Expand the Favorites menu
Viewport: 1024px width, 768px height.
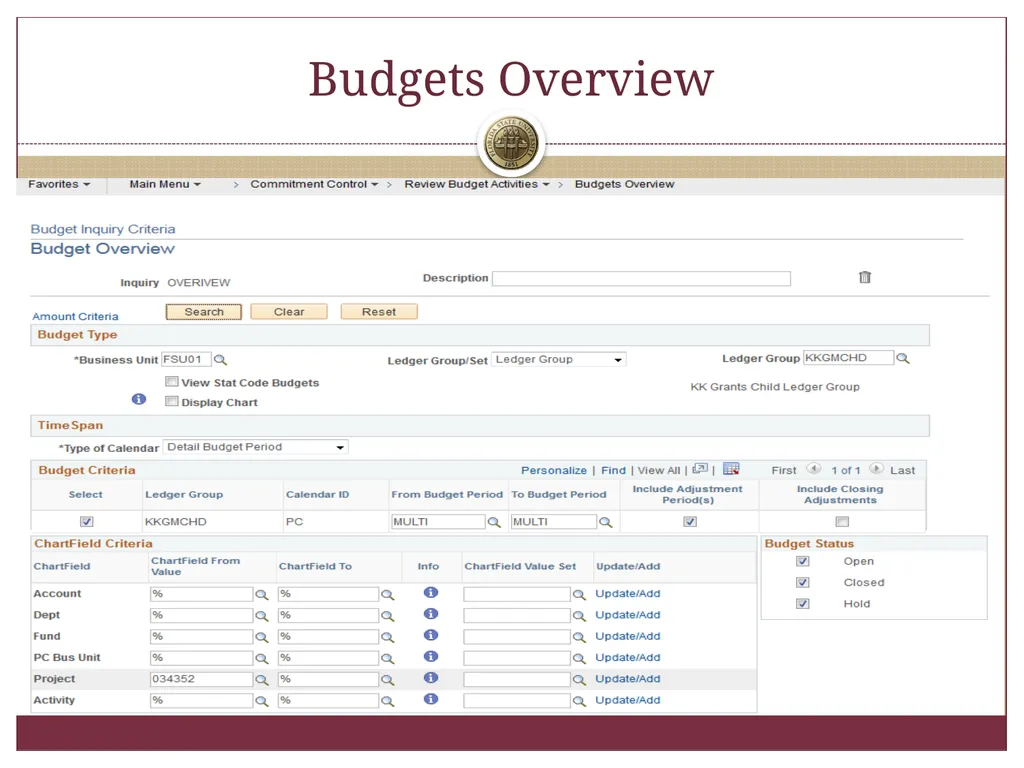coord(59,184)
